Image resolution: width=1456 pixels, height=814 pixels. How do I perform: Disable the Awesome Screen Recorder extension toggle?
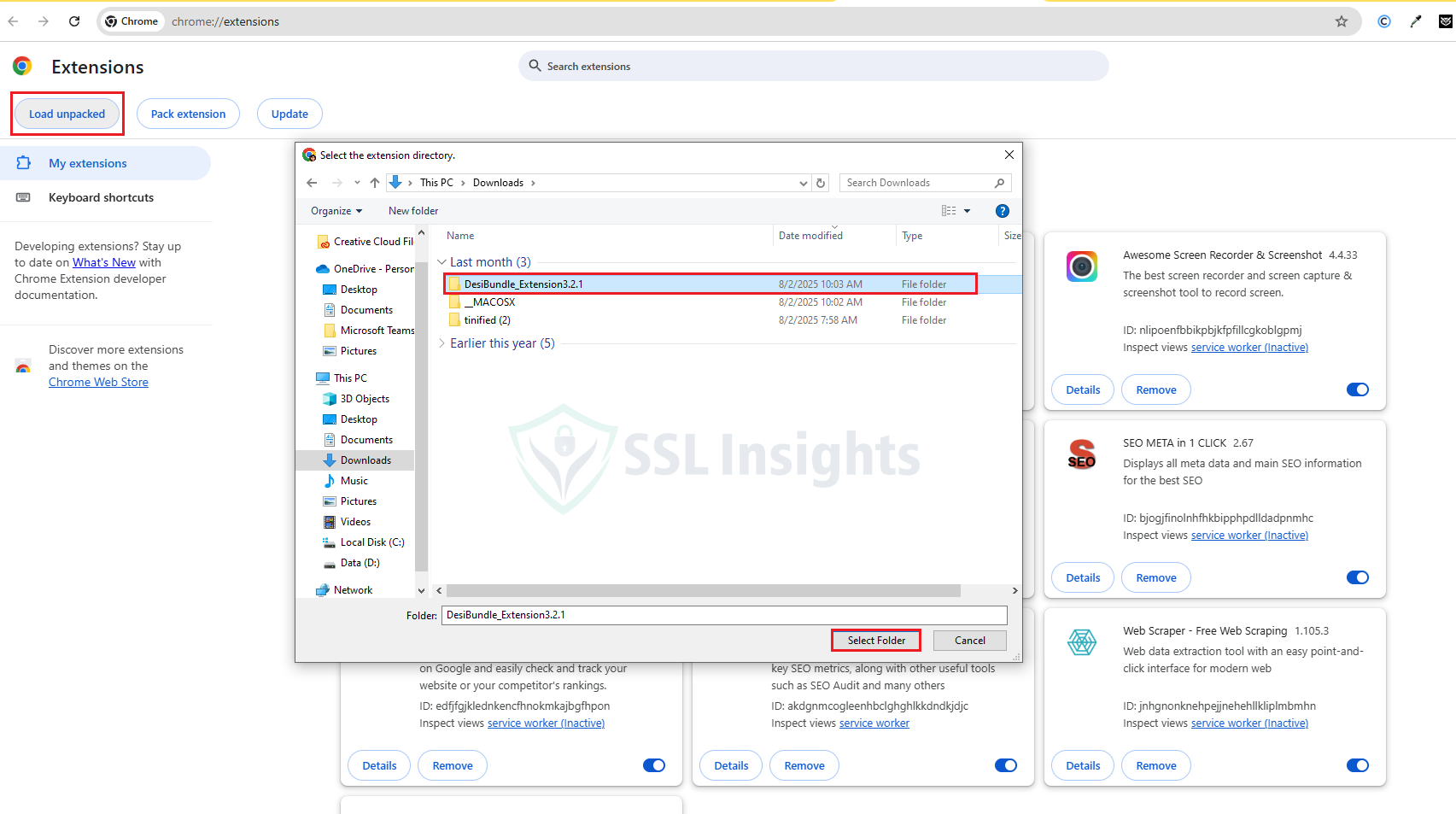click(x=1357, y=389)
